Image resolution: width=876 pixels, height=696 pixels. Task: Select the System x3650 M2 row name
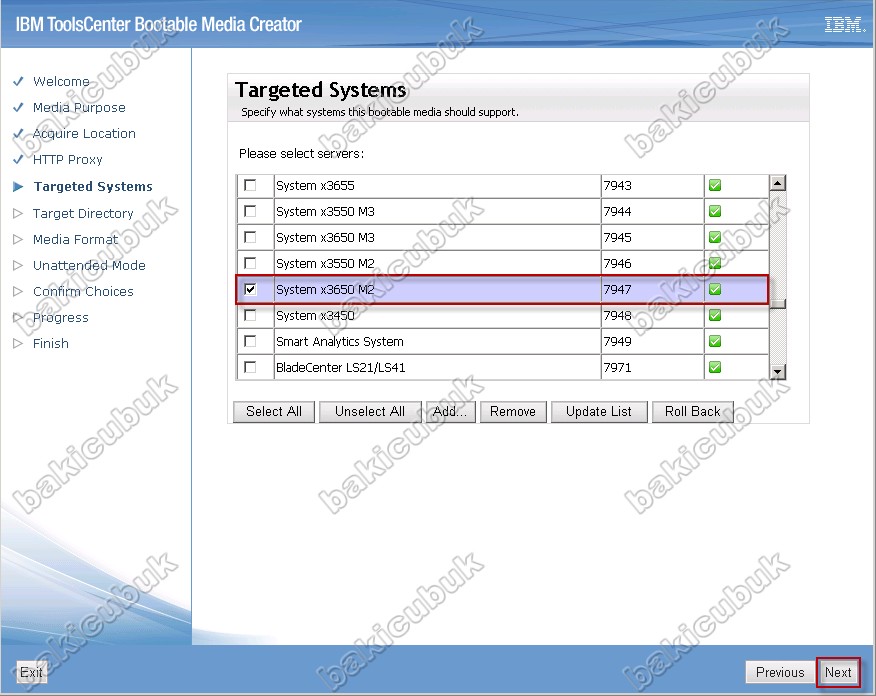point(325,289)
